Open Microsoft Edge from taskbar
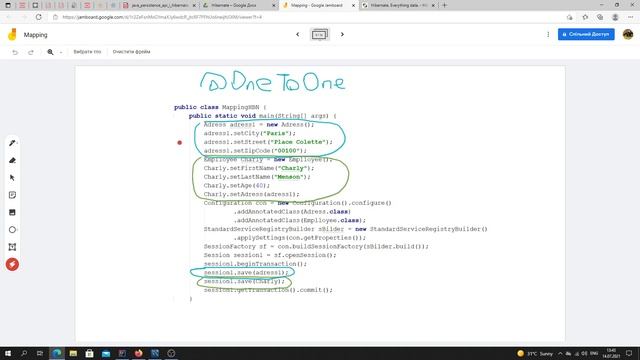This screenshot has width=640, height=360. tap(57, 353)
